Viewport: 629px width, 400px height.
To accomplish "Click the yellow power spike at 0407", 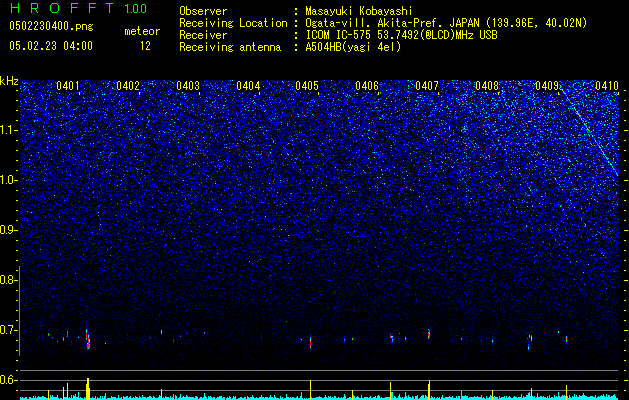I will [x=429, y=390].
